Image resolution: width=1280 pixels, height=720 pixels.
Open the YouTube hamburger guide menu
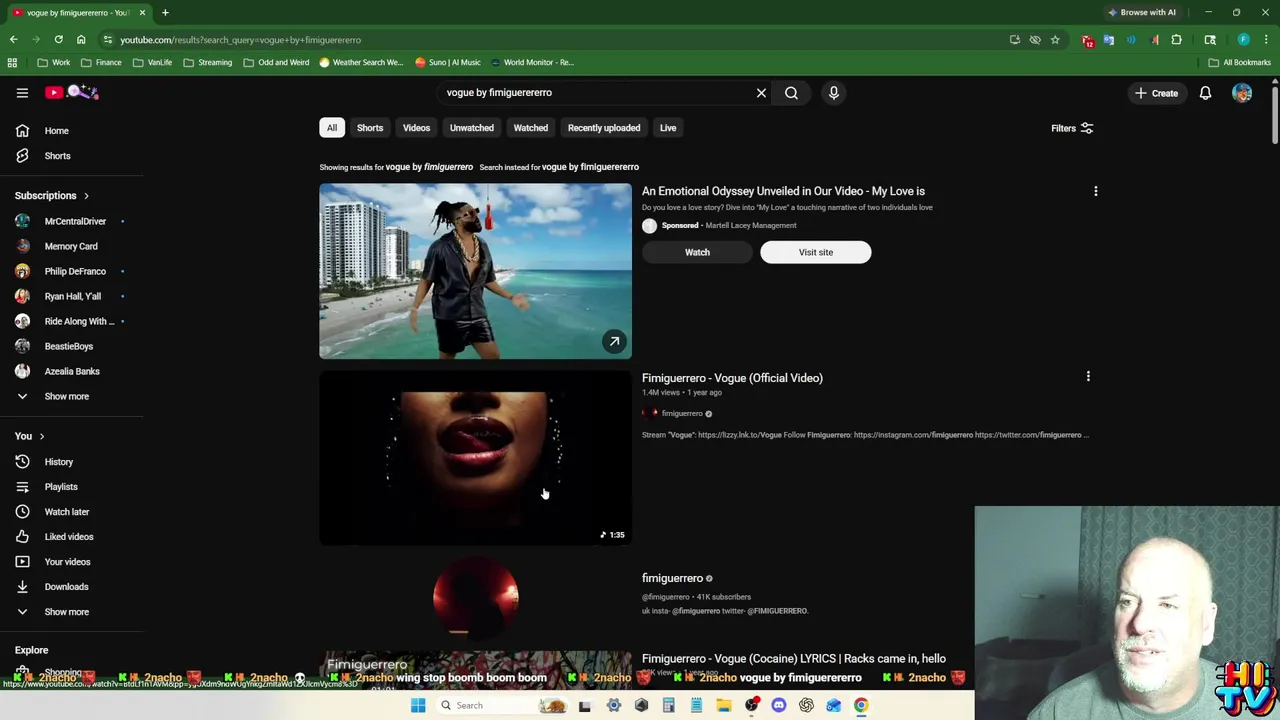[22, 93]
